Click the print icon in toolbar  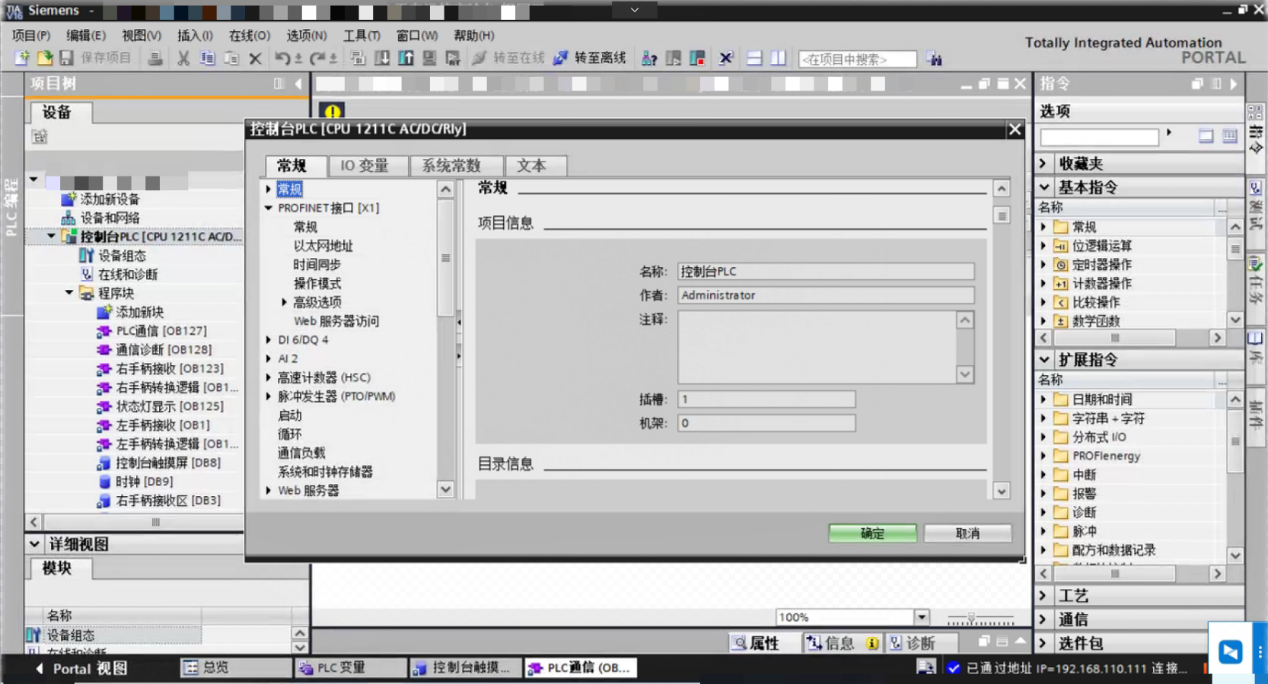(155, 59)
